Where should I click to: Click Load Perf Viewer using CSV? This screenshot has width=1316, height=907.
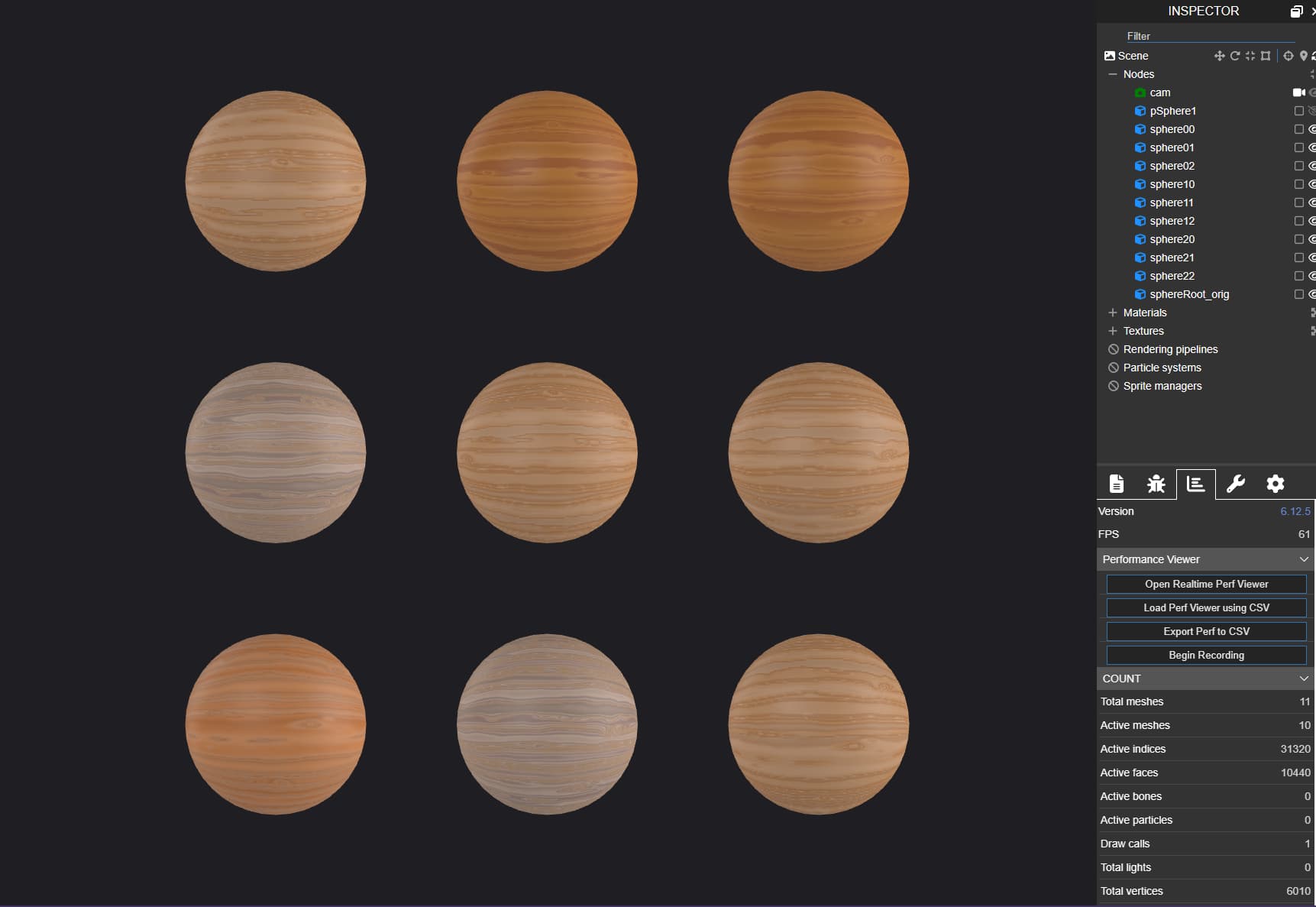(1207, 607)
